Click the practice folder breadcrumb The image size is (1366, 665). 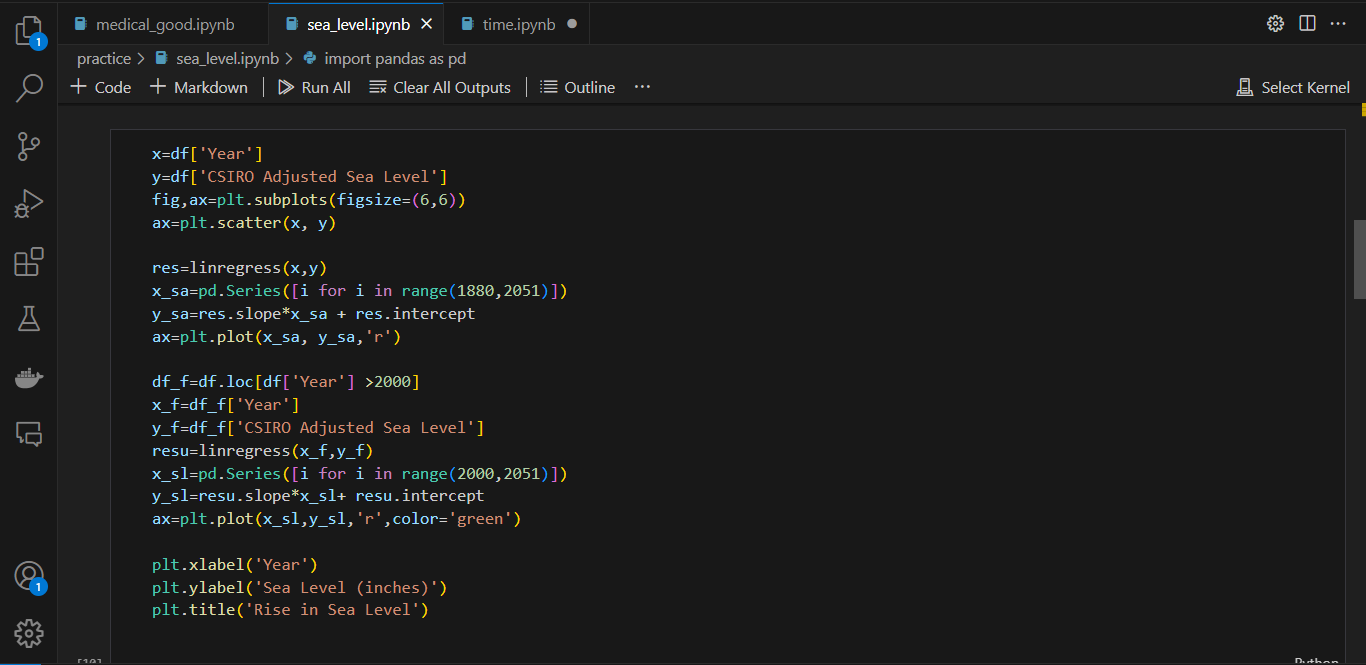[x=104, y=59]
